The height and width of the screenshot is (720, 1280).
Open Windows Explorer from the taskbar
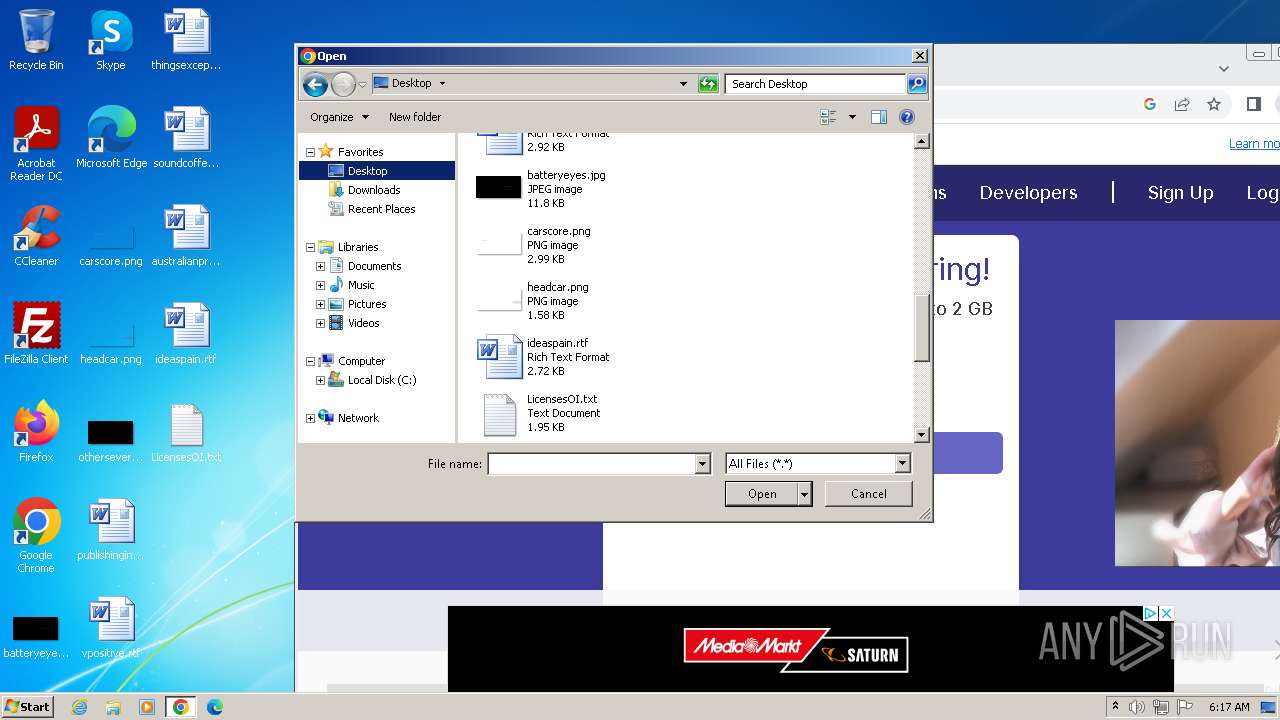(x=113, y=707)
